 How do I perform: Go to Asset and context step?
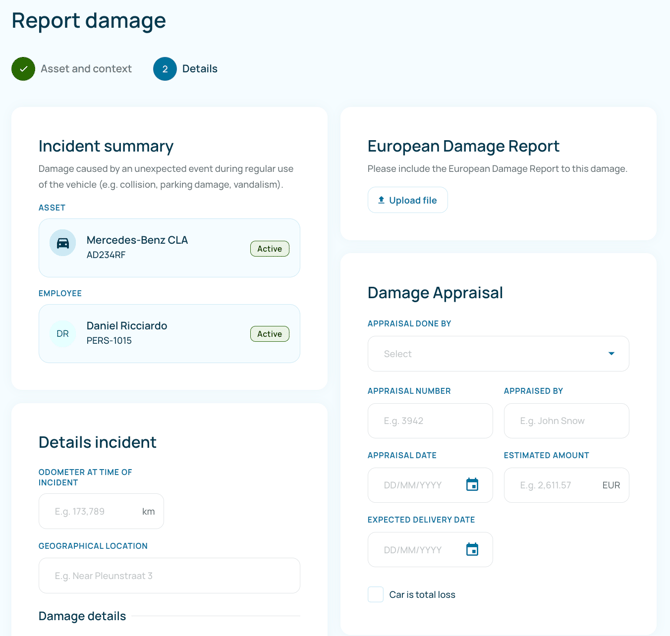coord(86,69)
